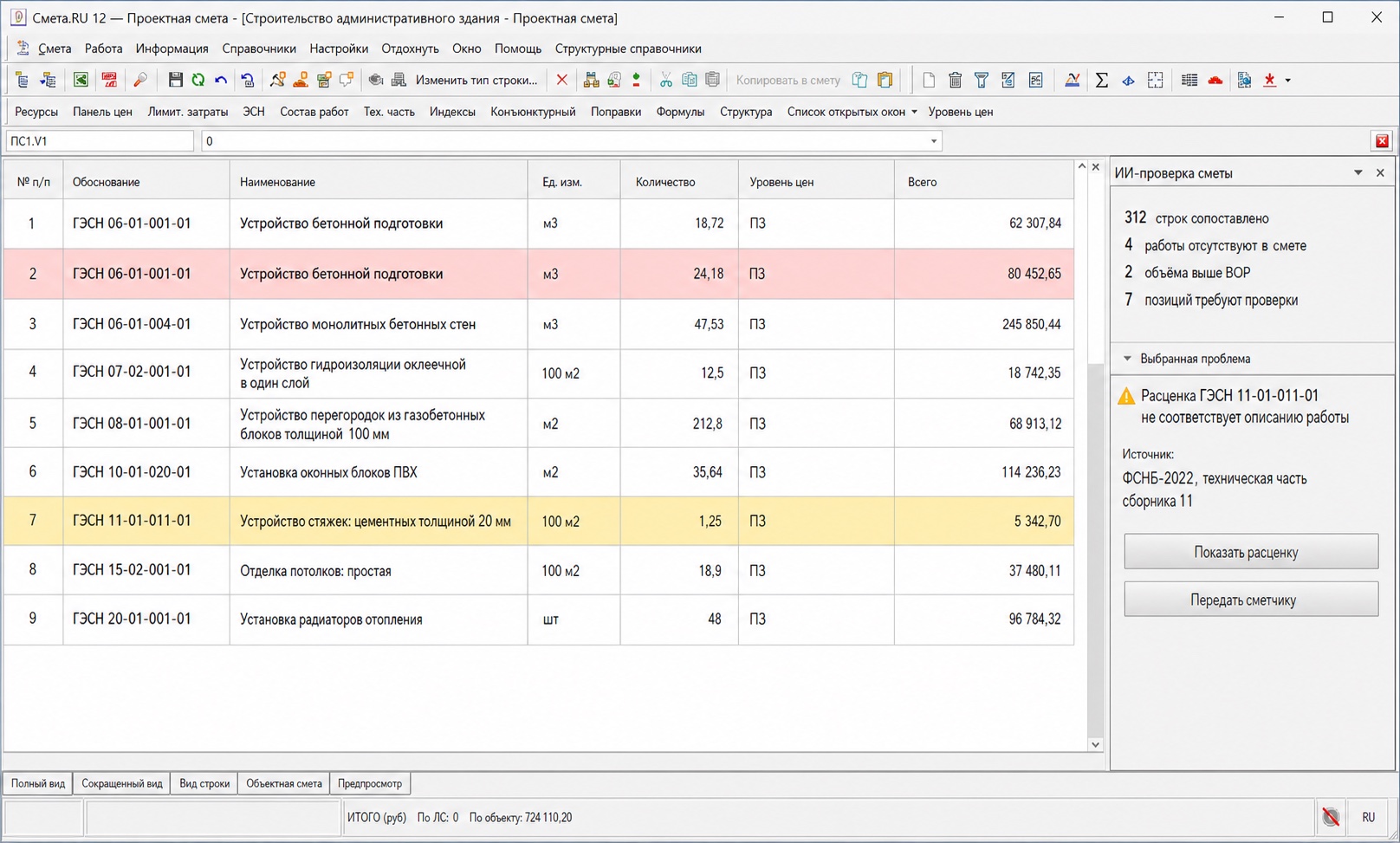Close the ИИ-проверка сметы panel
The width and height of the screenshot is (1400, 843).
(x=1380, y=173)
